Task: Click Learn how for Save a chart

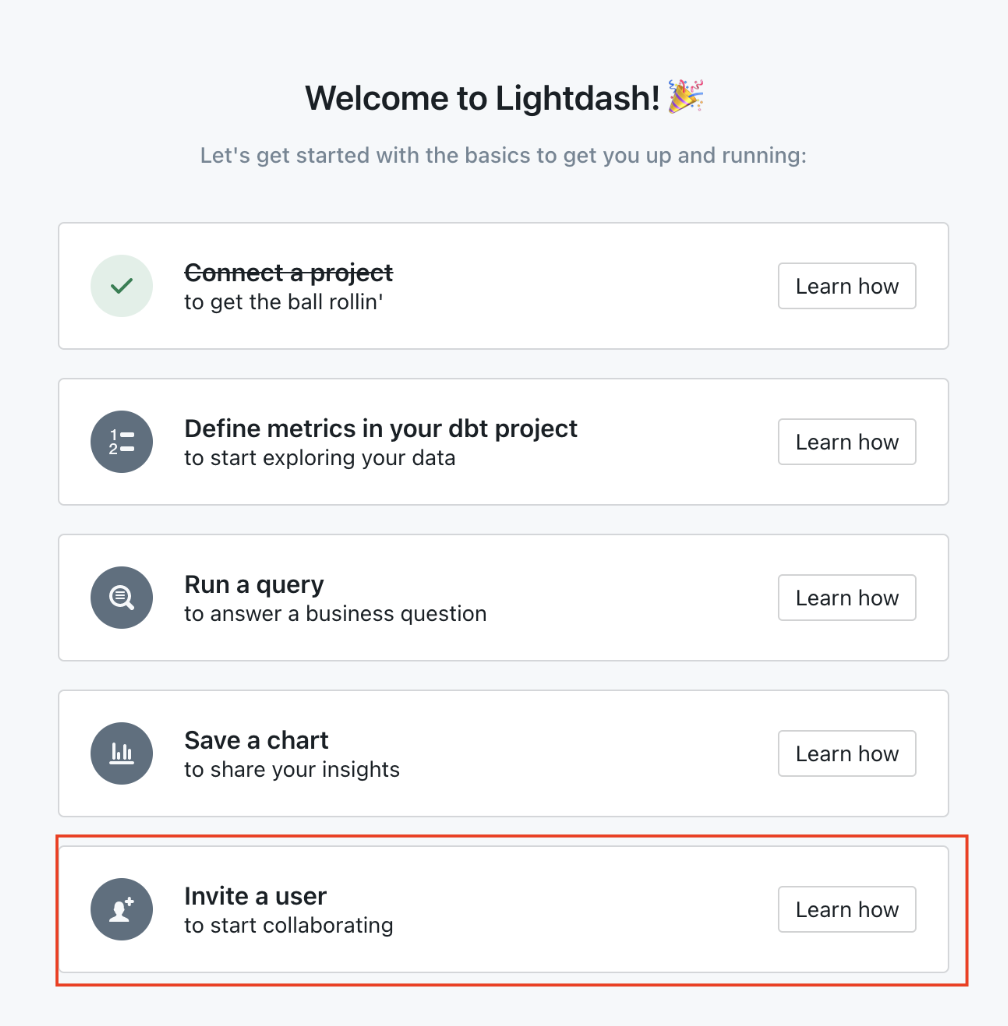Action: coord(846,753)
